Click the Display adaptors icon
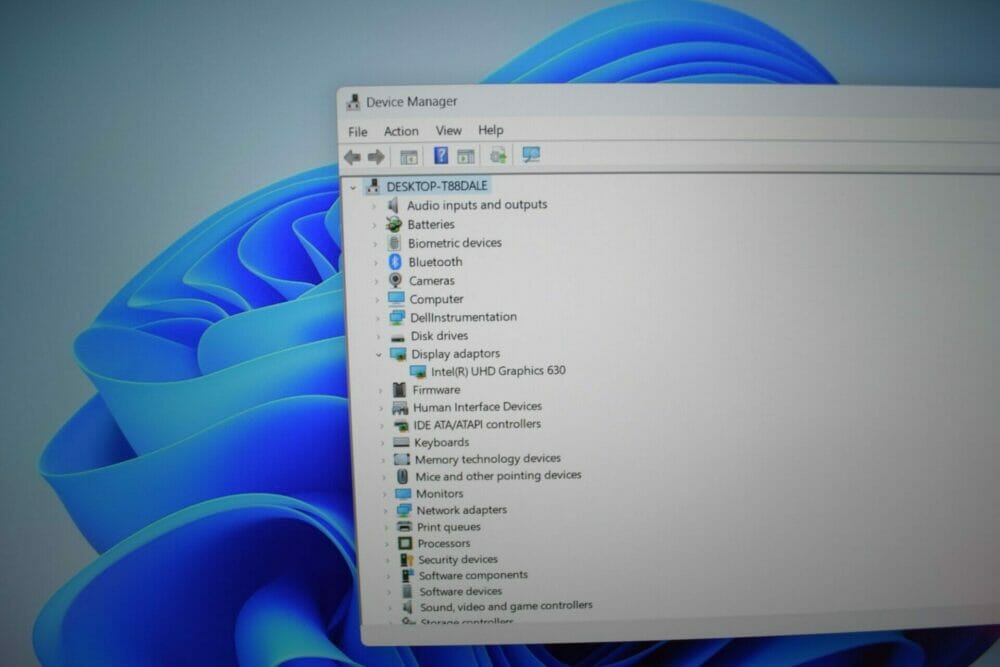Screen dimensions: 1000x667 [x=398, y=354]
